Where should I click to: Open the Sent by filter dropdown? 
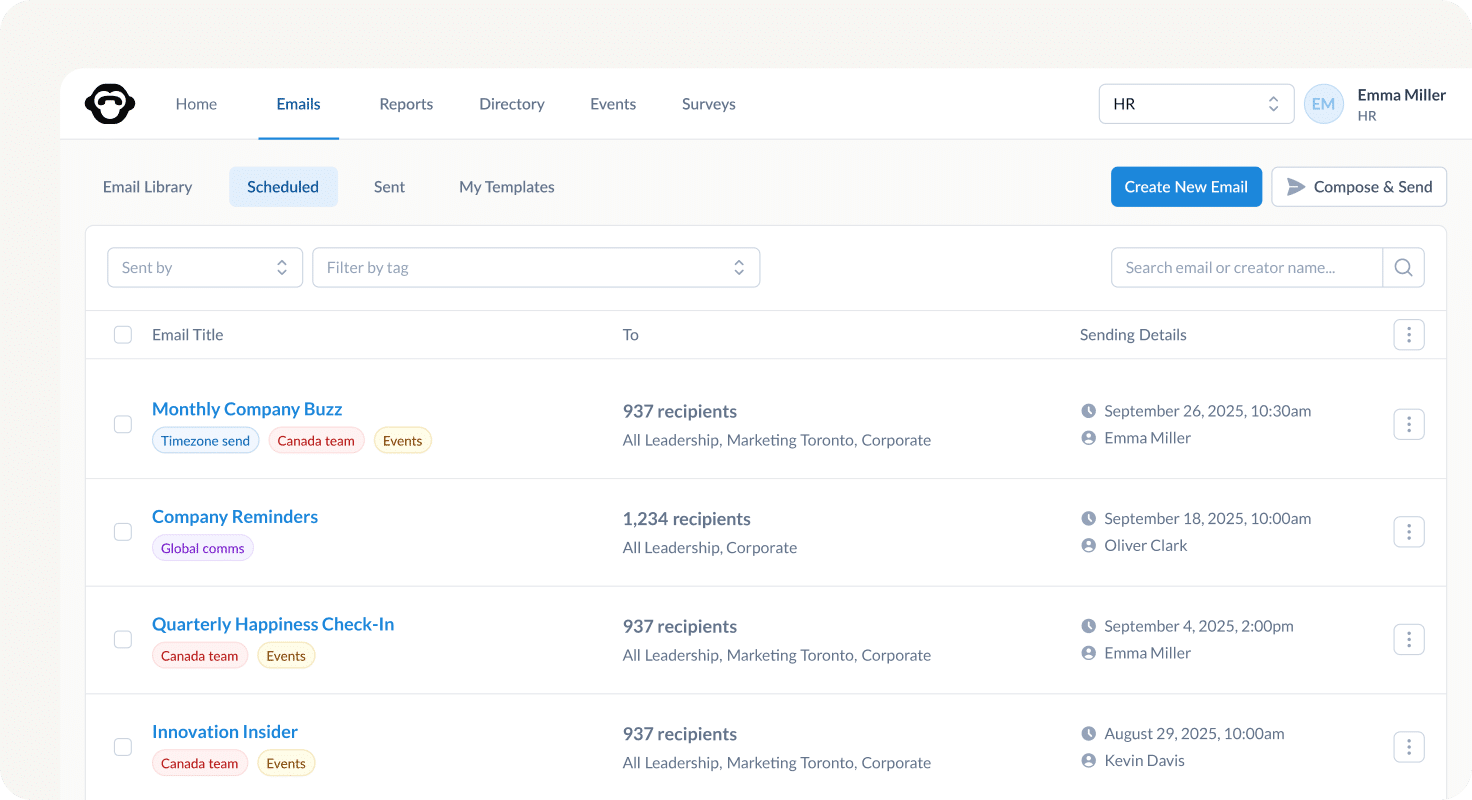(x=204, y=267)
